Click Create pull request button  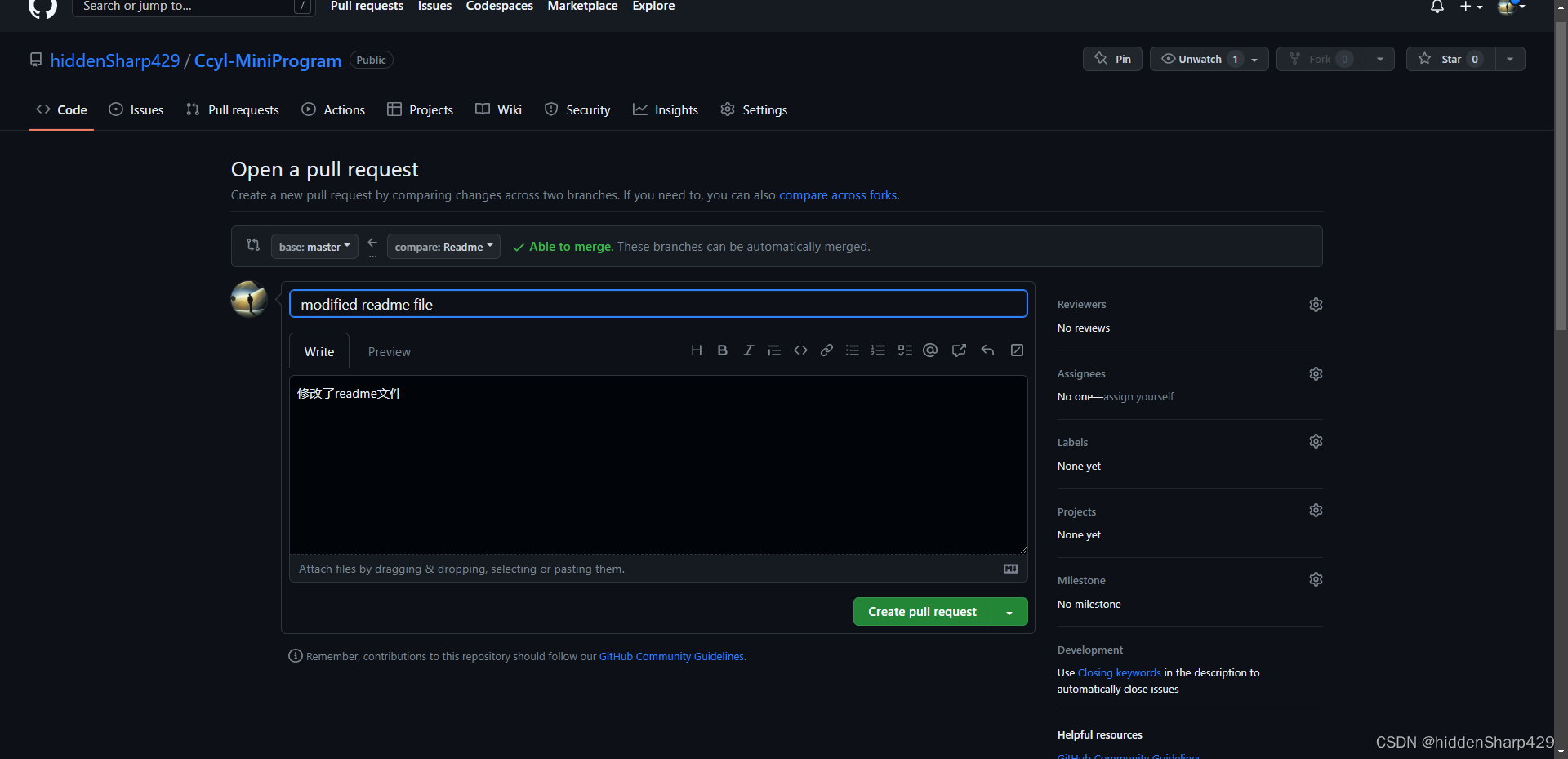coord(922,612)
